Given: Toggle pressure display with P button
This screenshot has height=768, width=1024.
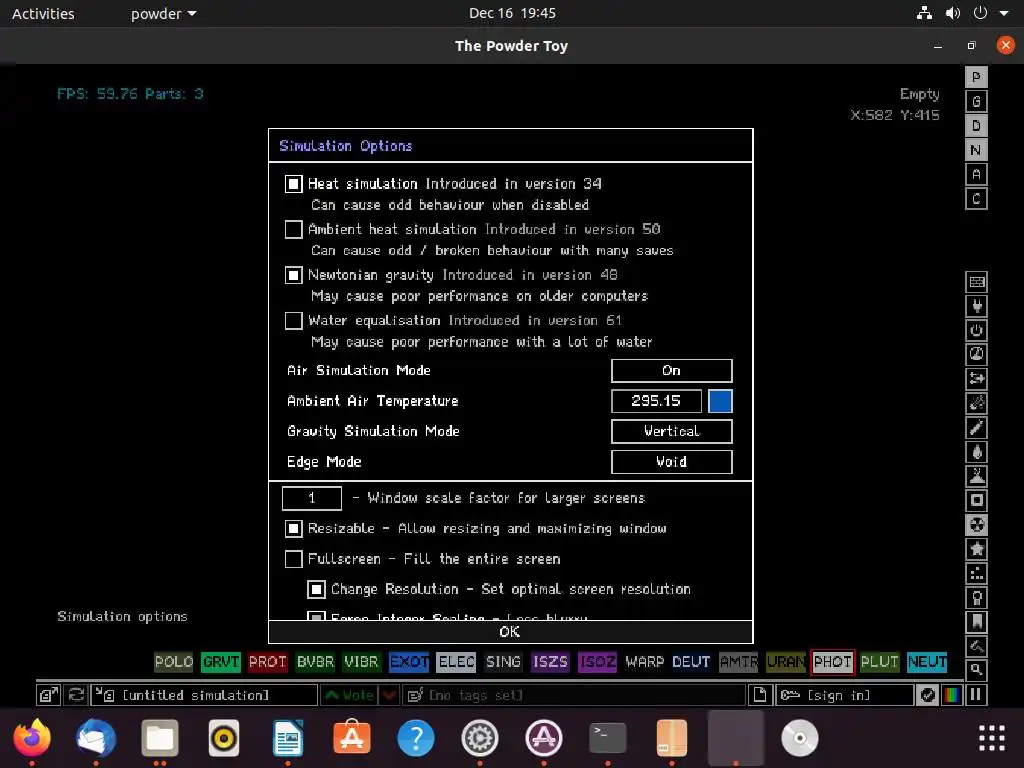Looking at the screenshot, I should [x=976, y=77].
